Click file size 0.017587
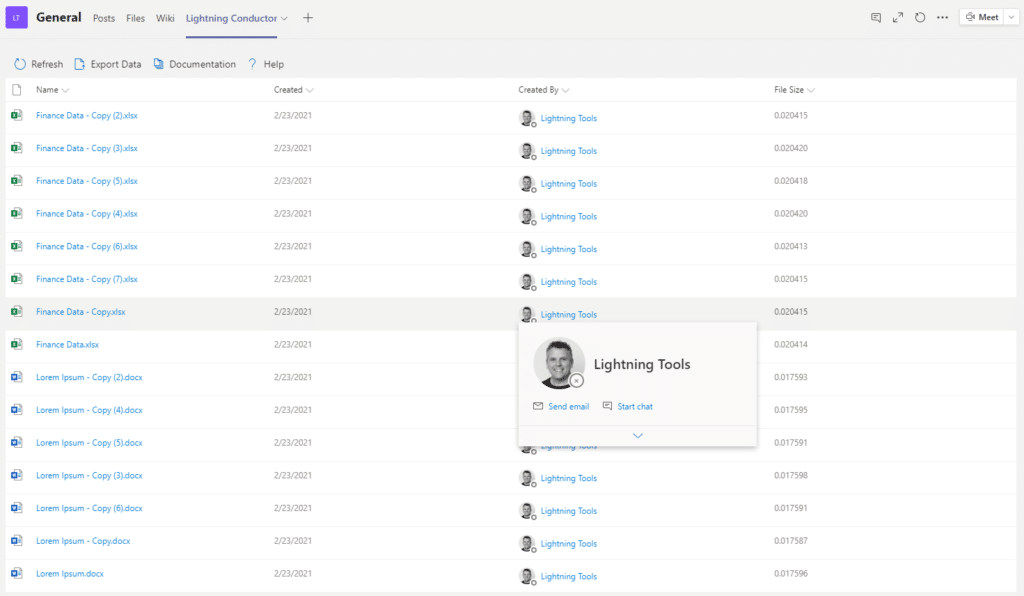Viewport: 1024px width, 596px height. click(x=790, y=541)
